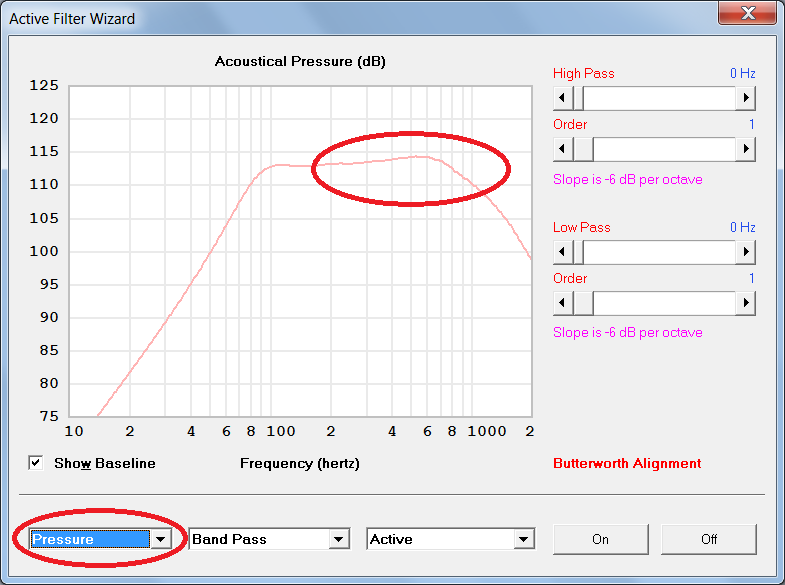
Task: Click Low Pass Order right arrow
Action: tap(745, 302)
